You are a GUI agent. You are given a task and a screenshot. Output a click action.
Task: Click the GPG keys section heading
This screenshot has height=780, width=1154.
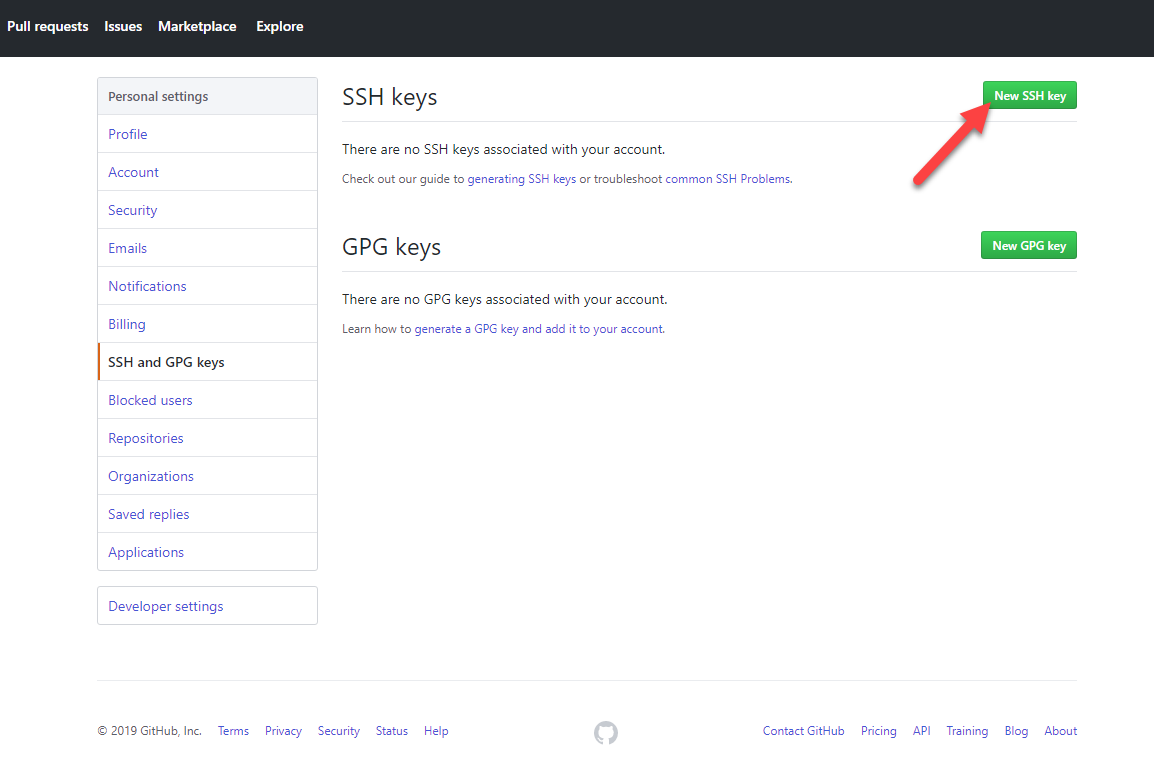[x=392, y=247]
